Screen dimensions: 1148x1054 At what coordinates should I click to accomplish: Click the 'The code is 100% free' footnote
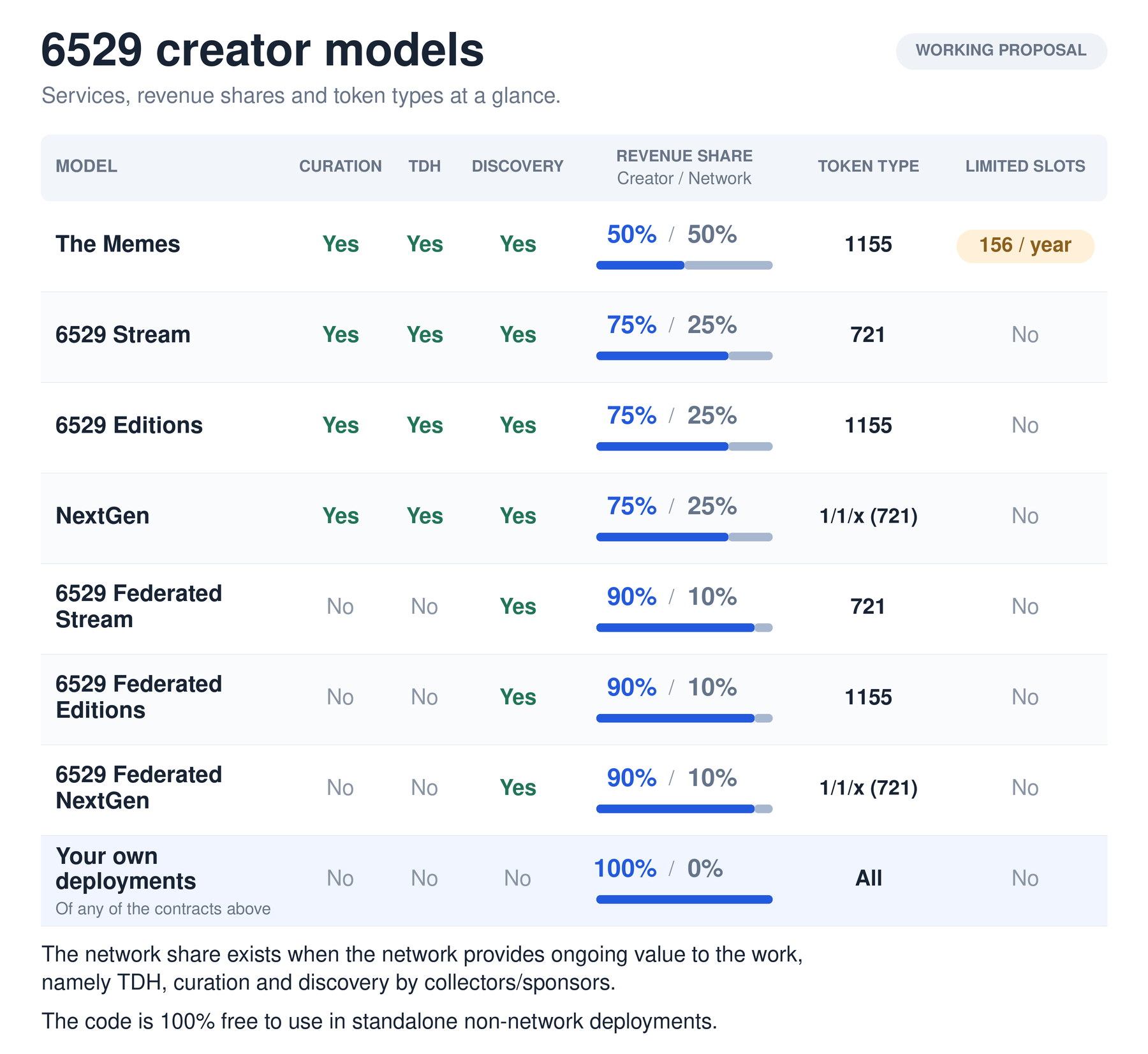coord(379,1021)
